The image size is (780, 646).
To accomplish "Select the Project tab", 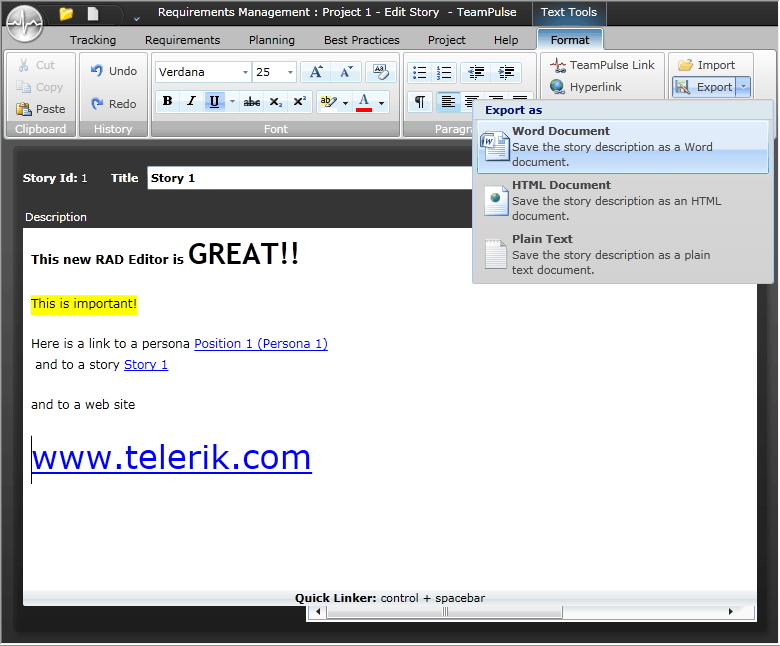I will coord(447,40).
